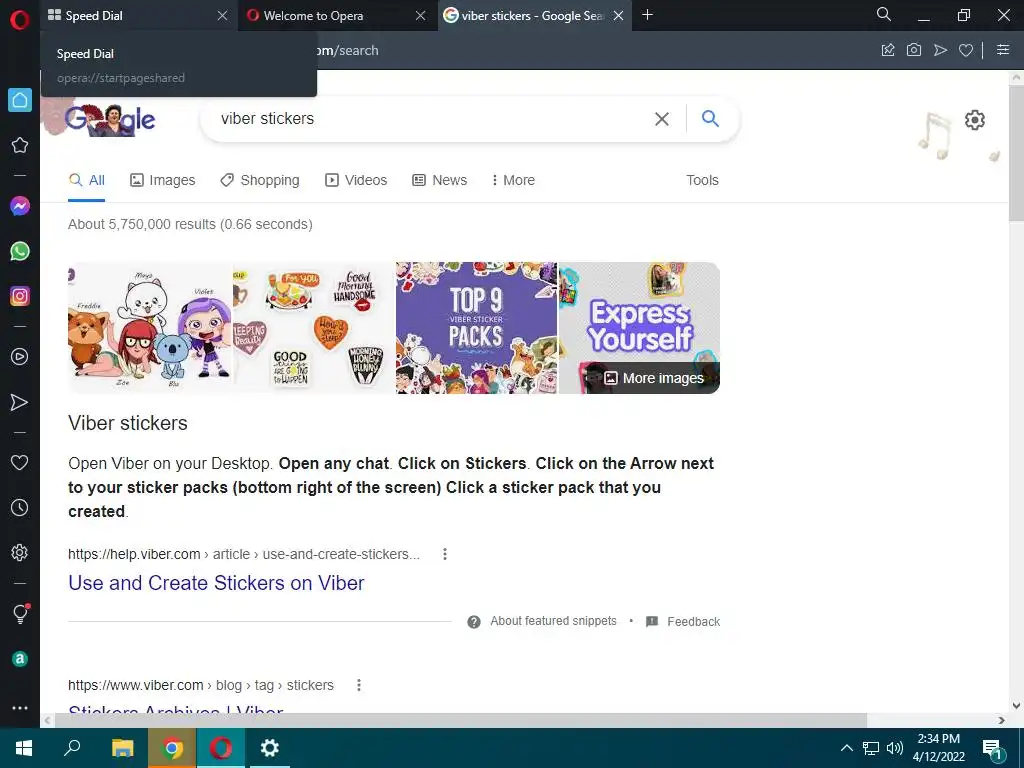Open the Search tabs magnifier icon

click(884, 14)
